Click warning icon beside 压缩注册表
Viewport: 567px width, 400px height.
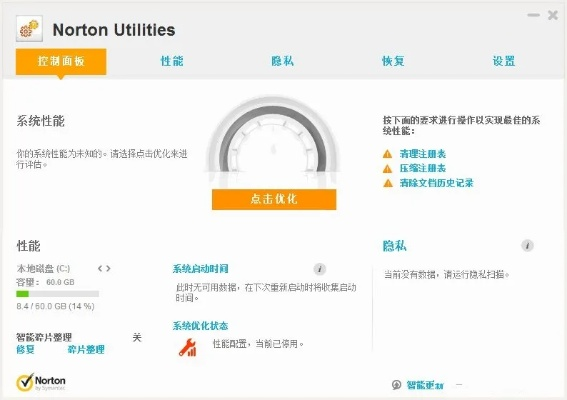[387, 169]
